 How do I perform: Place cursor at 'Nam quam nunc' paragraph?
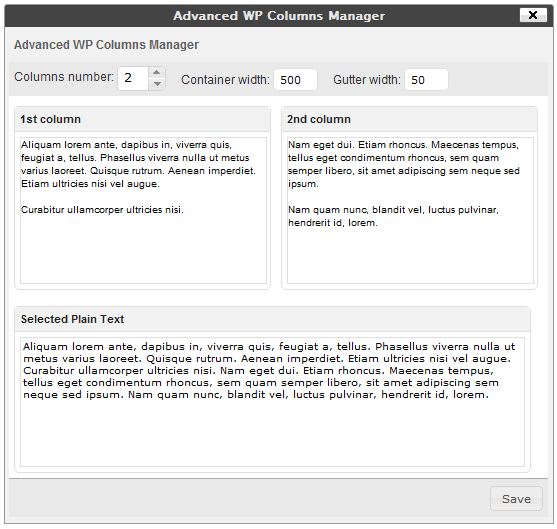393,216
